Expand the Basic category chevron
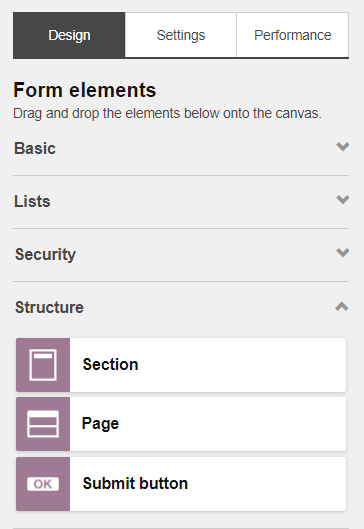The width and height of the screenshot is (364, 529). pos(342,146)
